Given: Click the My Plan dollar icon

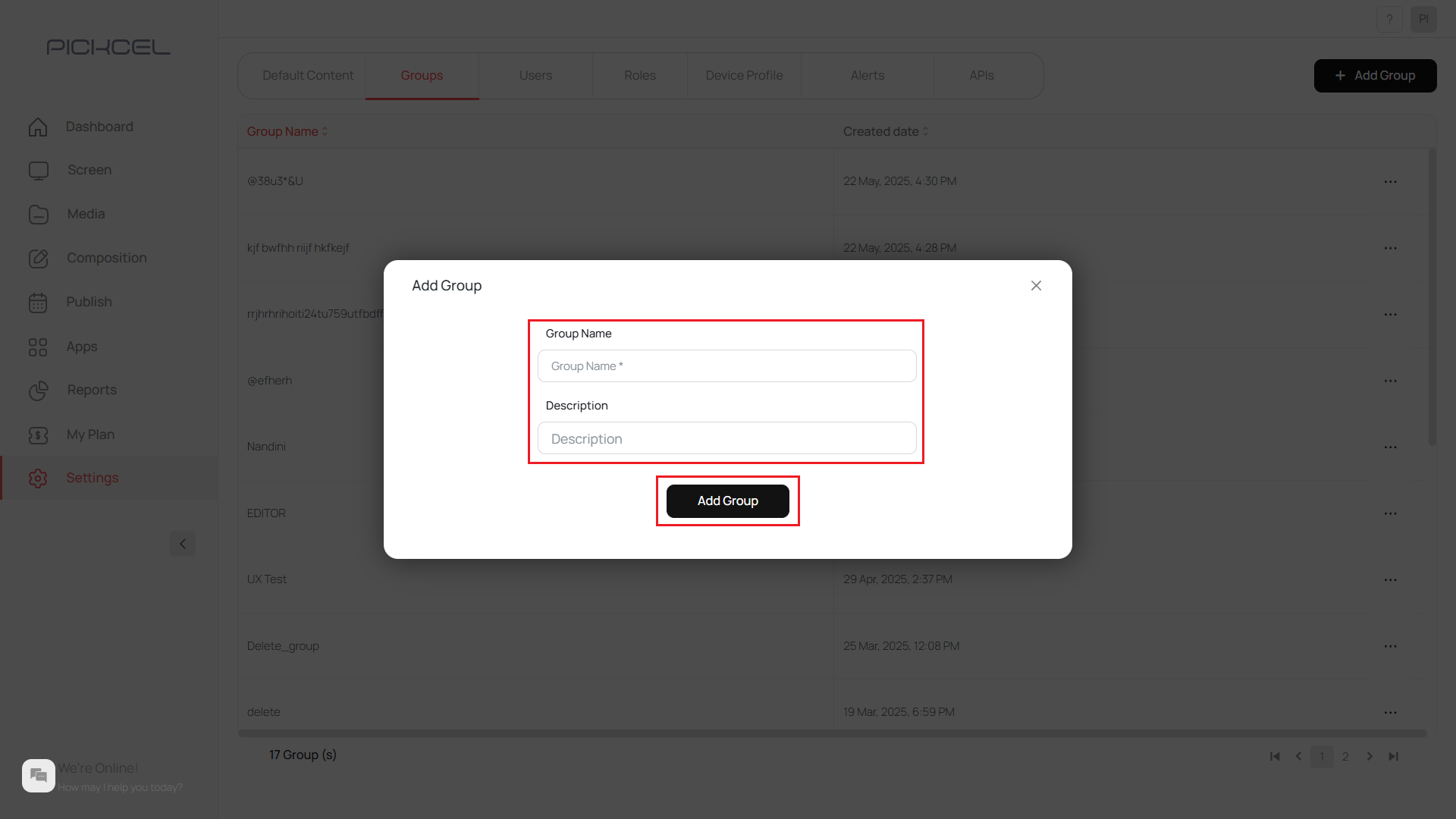Looking at the screenshot, I should (x=38, y=435).
